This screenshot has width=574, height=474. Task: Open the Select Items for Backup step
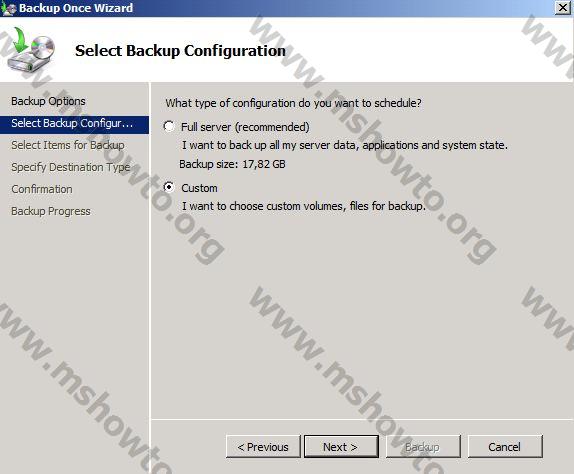click(68, 145)
